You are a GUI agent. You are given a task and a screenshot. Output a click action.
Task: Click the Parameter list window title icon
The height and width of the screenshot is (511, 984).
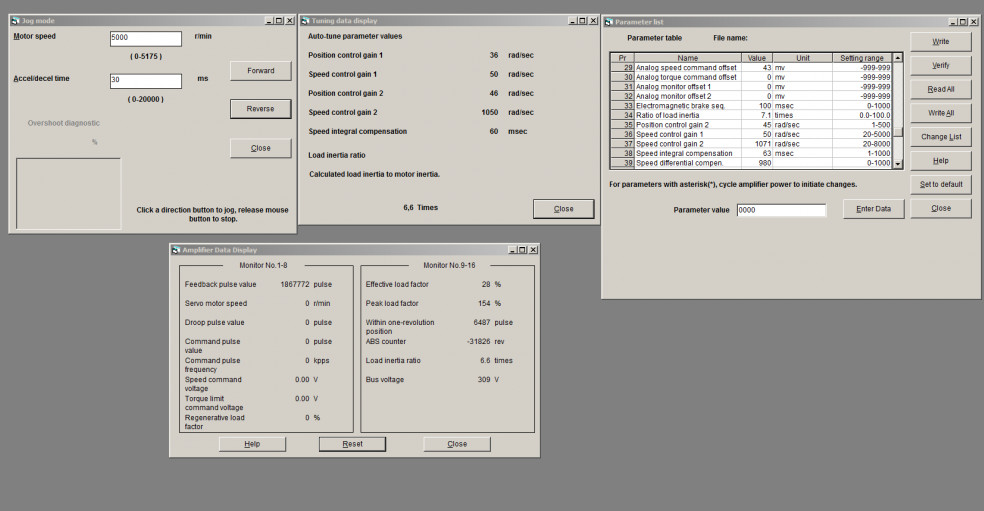point(609,22)
